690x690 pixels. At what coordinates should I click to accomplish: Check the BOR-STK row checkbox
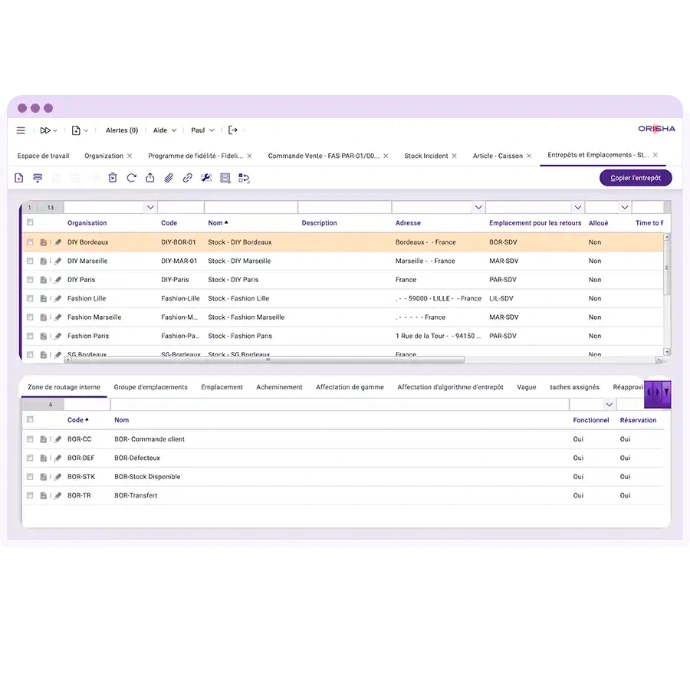30,477
